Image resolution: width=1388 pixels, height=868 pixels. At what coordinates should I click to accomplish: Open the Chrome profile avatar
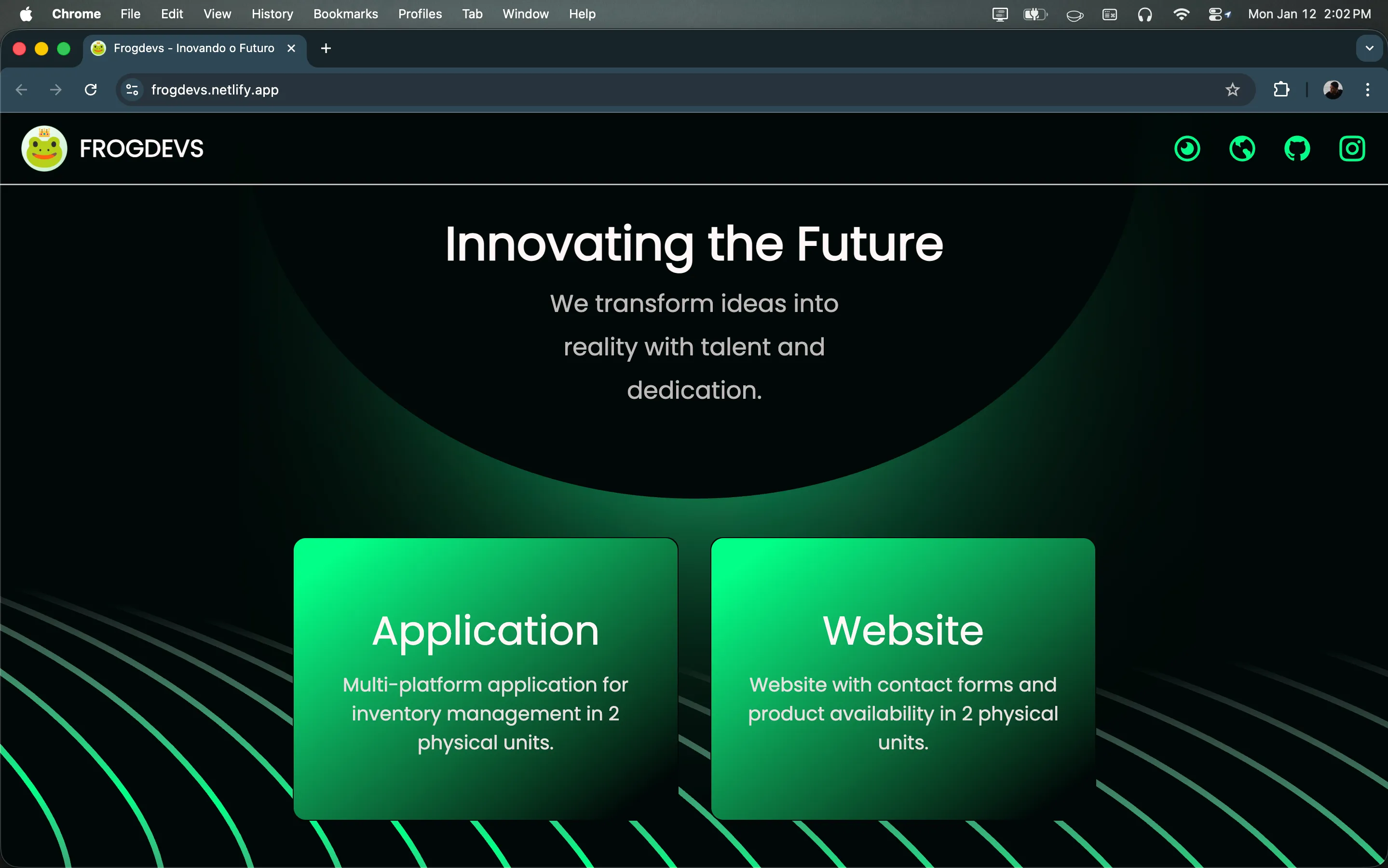pyautogui.click(x=1333, y=90)
